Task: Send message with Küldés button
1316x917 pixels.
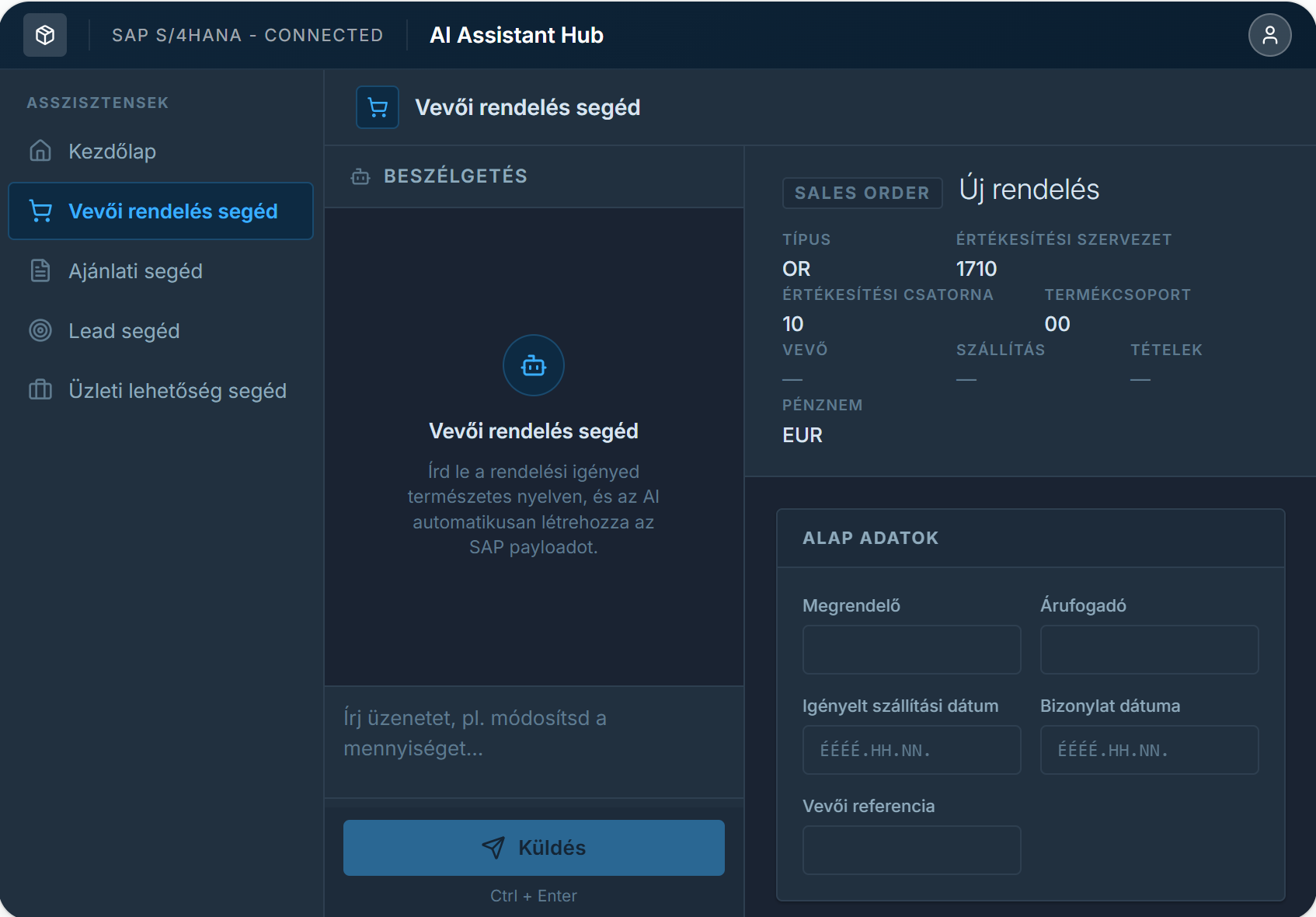Action: (x=534, y=848)
